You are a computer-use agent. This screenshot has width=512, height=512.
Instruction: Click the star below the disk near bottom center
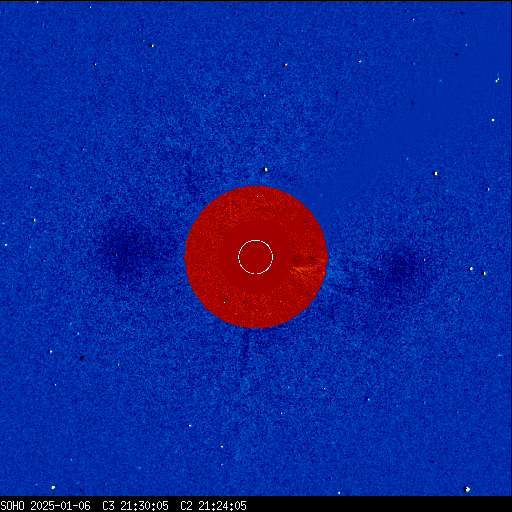[x=190, y=426]
